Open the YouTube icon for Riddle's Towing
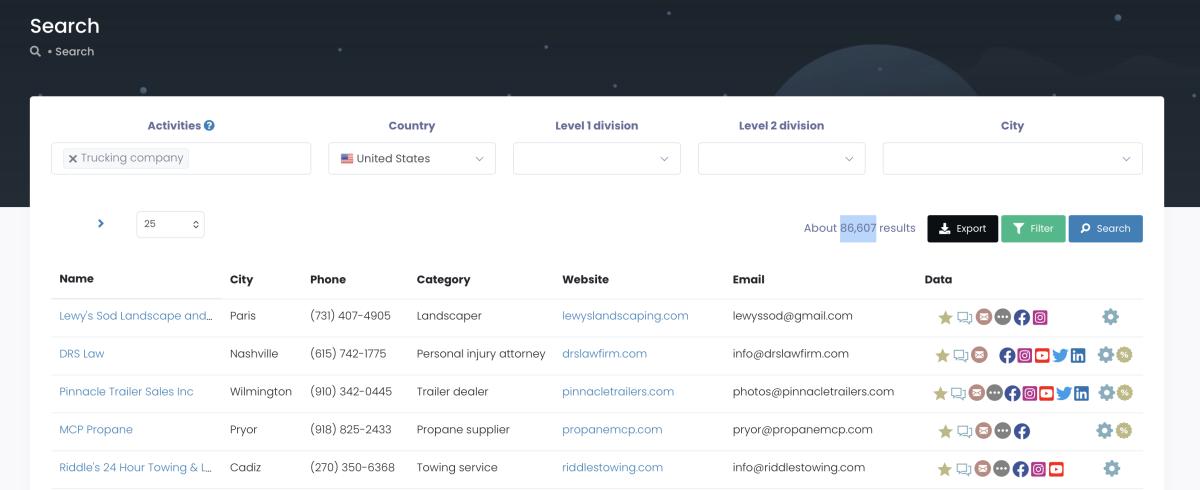Image resolution: width=1200 pixels, height=490 pixels. click(1056, 469)
